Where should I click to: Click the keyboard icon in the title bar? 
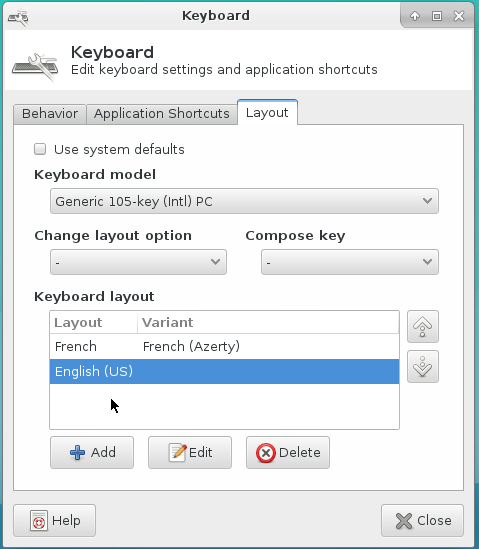tap(18, 18)
